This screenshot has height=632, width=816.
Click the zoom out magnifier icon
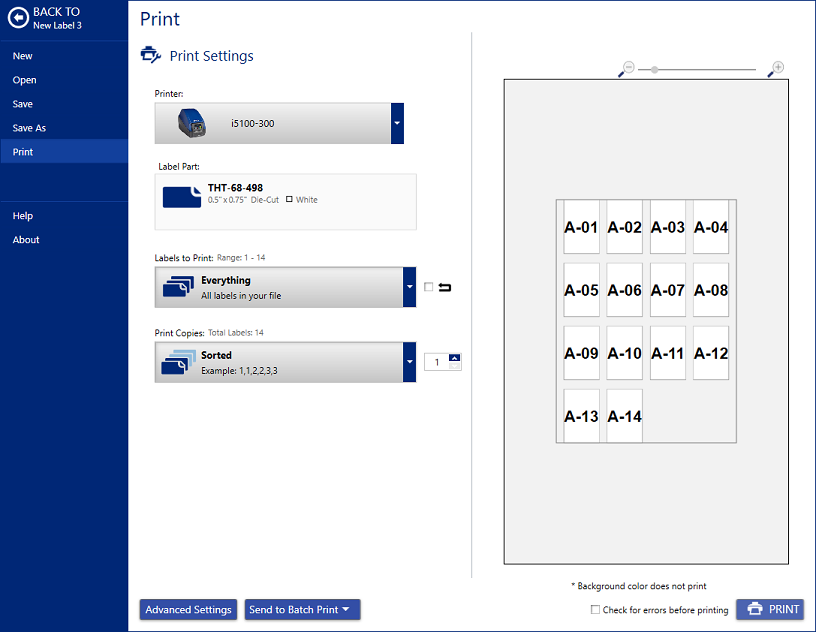pyautogui.click(x=627, y=69)
